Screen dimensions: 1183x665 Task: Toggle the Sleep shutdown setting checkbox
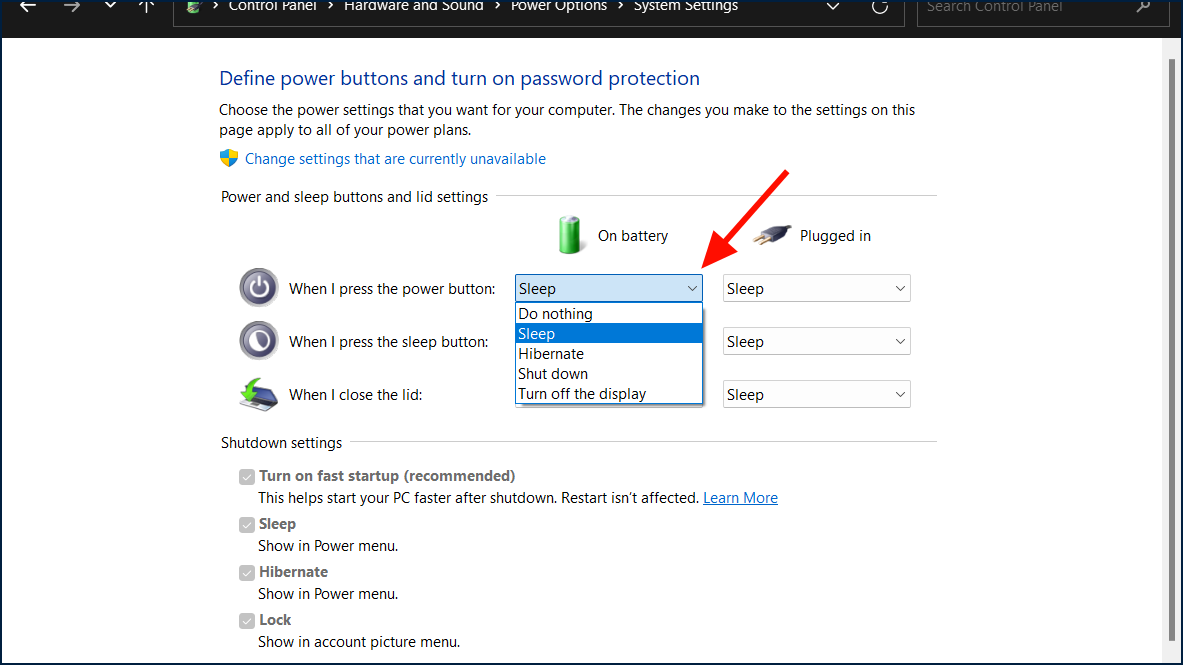pos(246,524)
